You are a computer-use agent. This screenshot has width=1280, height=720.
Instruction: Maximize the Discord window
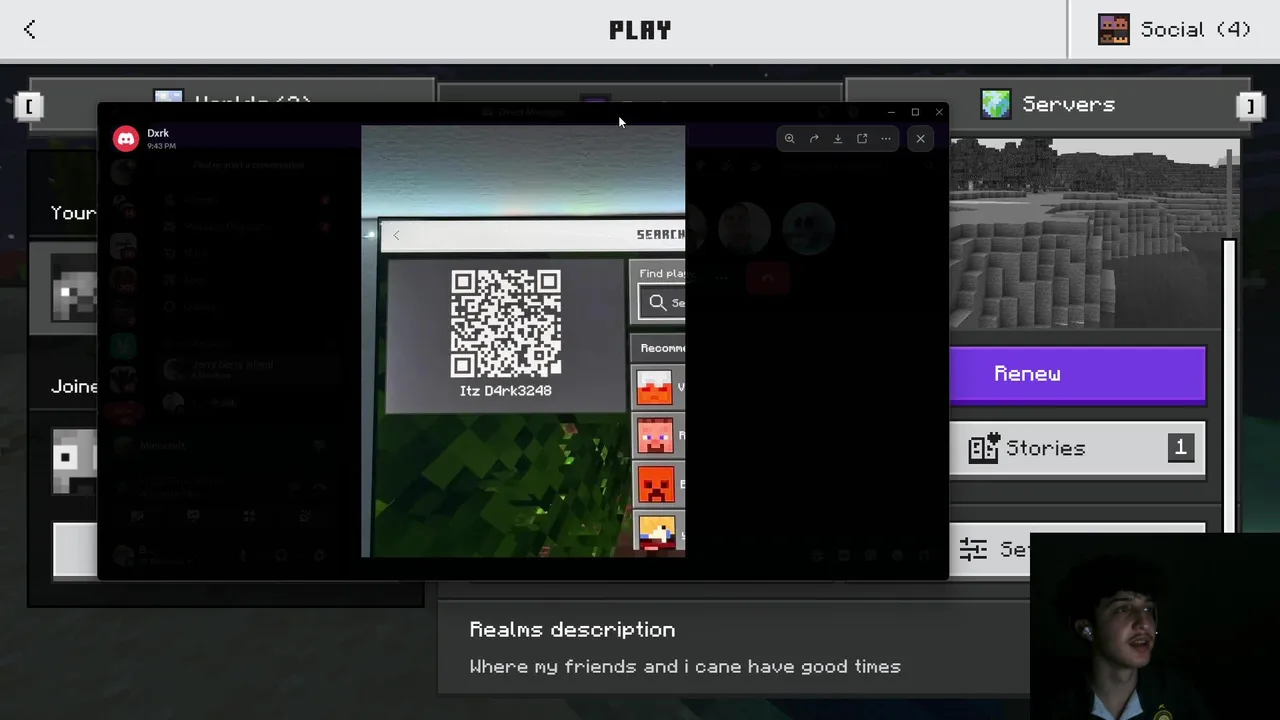(x=915, y=112)
